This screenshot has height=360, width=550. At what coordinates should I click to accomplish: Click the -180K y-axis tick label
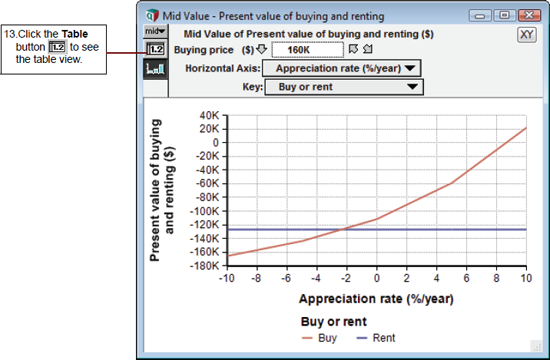(x=204, y=266)
